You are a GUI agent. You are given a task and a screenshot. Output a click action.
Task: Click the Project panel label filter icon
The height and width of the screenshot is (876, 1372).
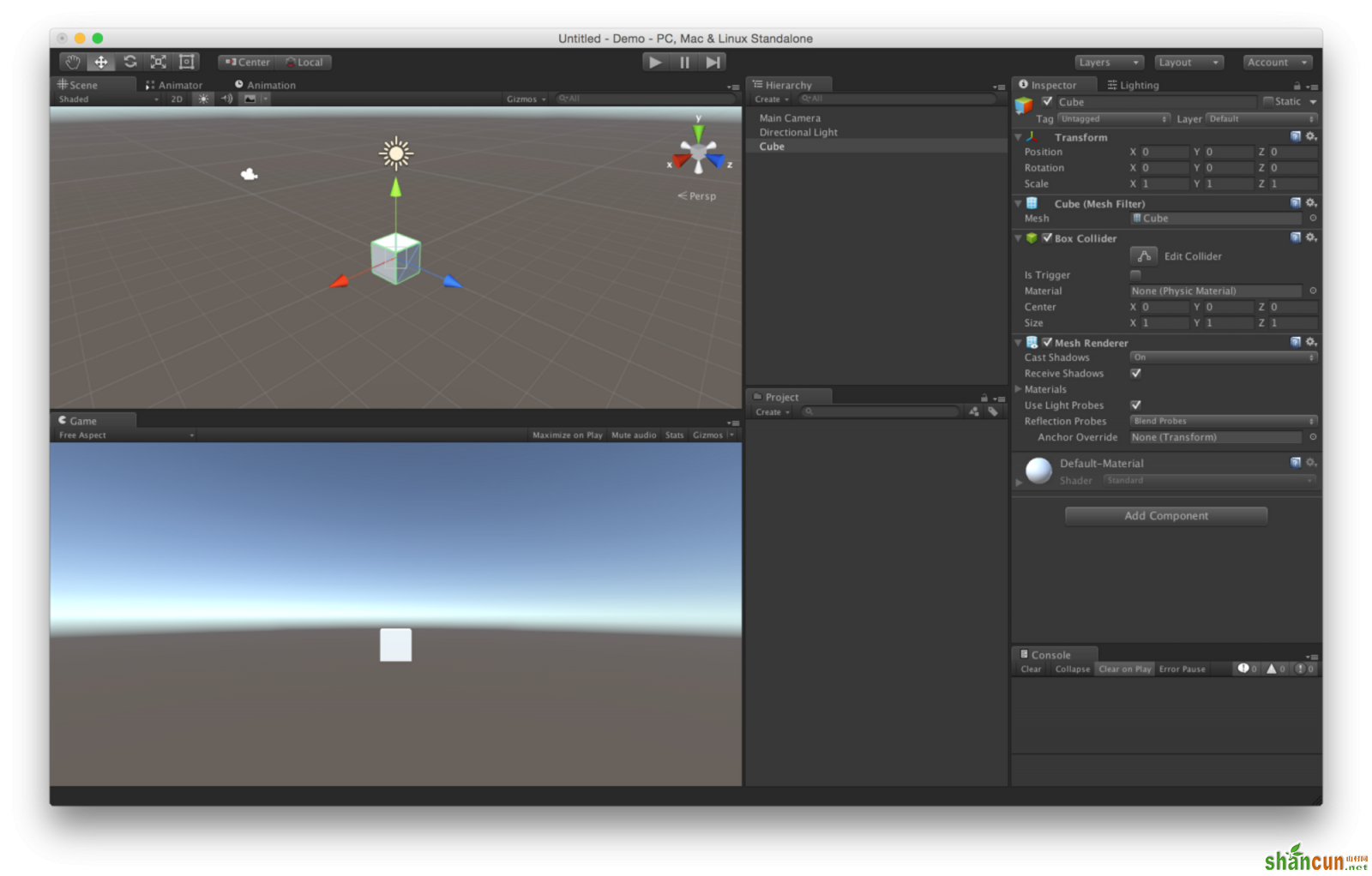pyautogui.click(x=993, y=411)
